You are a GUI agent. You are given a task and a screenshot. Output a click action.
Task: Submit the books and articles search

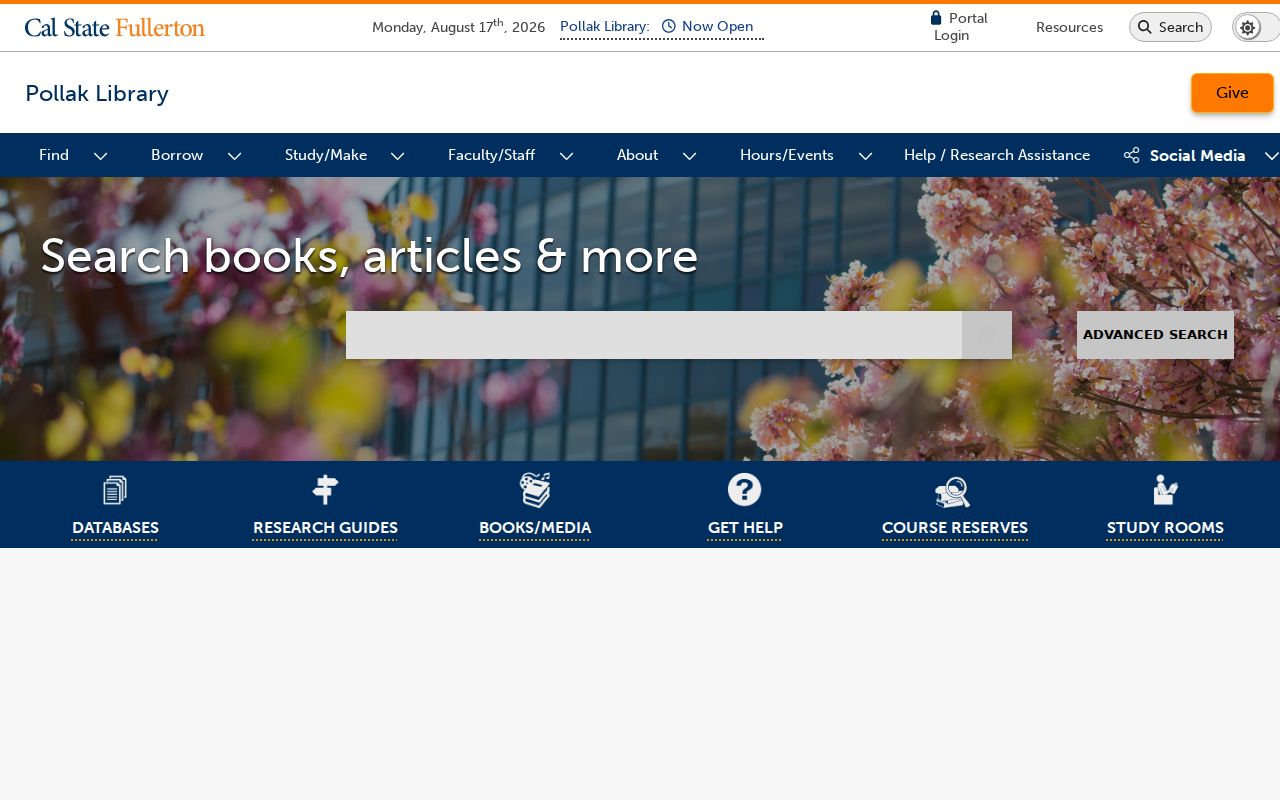pyautogui.click(x=987, y=335)
